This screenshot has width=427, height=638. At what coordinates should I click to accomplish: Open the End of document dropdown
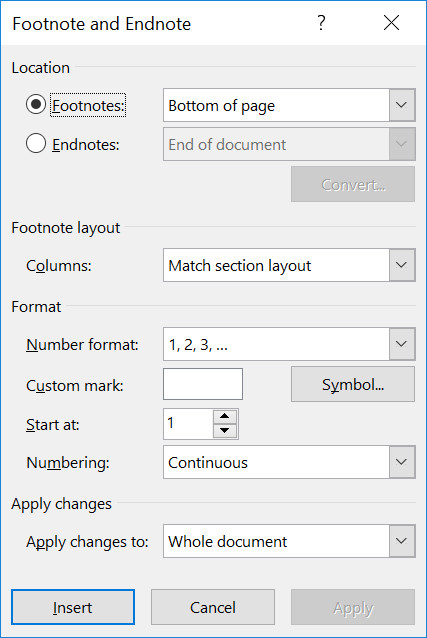pos(289,144)
